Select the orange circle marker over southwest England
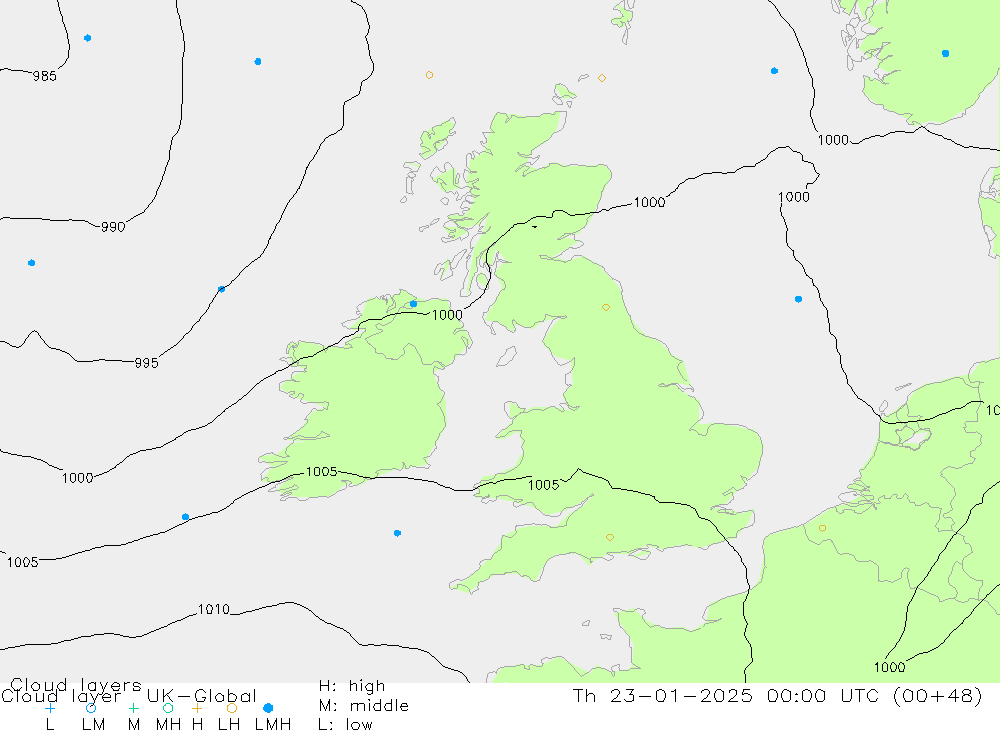Viewport: 1000px width, 733px height. coord(610,537)
